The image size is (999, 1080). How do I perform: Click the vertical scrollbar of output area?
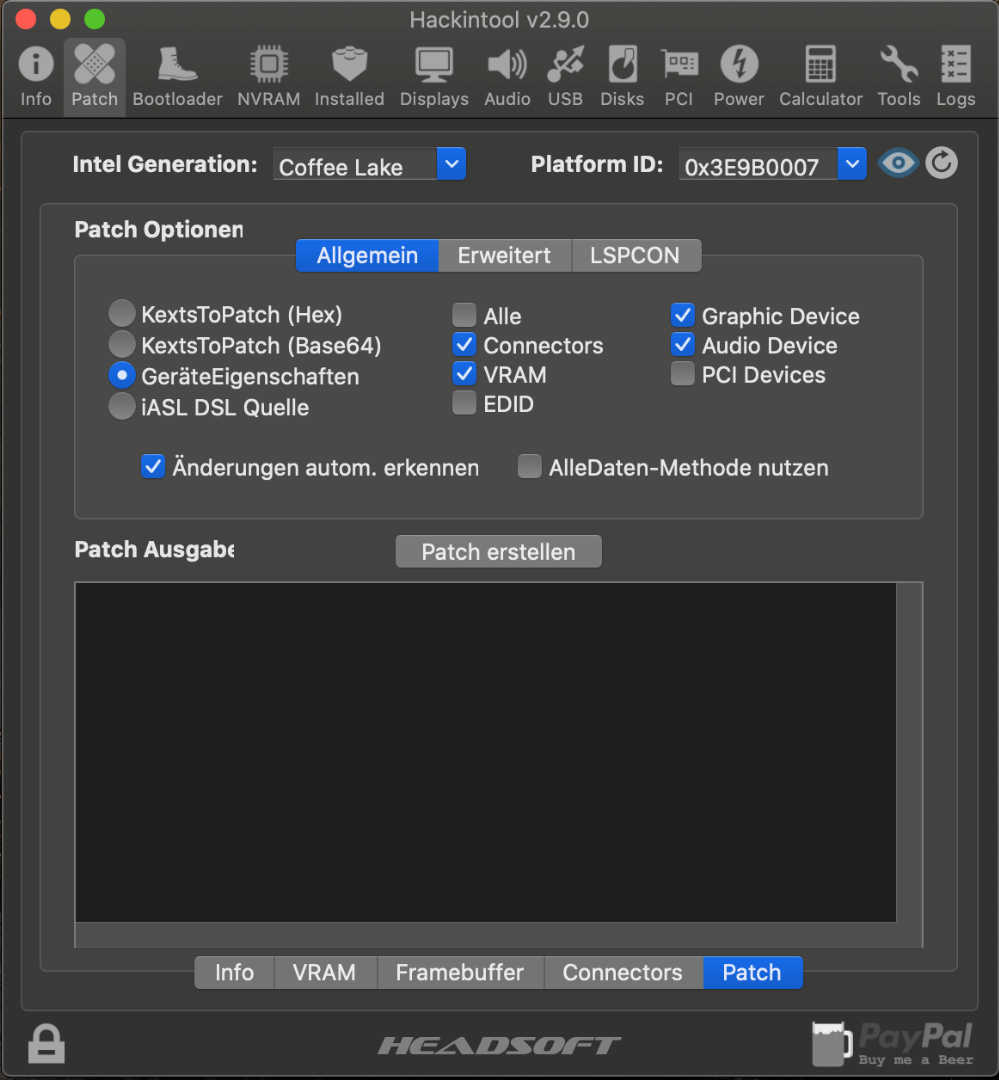tap(909, 751)
